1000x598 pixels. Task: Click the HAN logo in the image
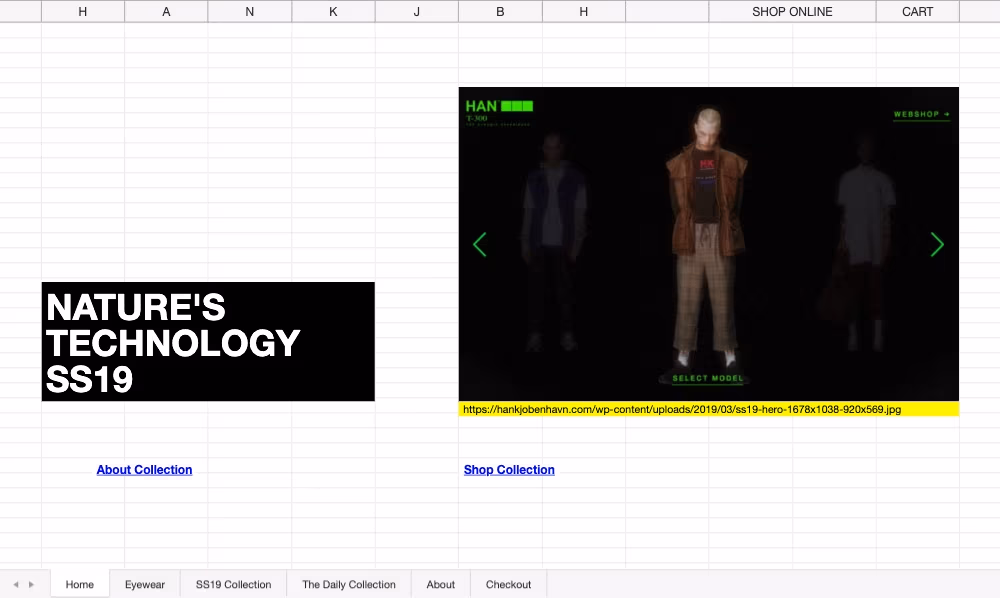499,106
